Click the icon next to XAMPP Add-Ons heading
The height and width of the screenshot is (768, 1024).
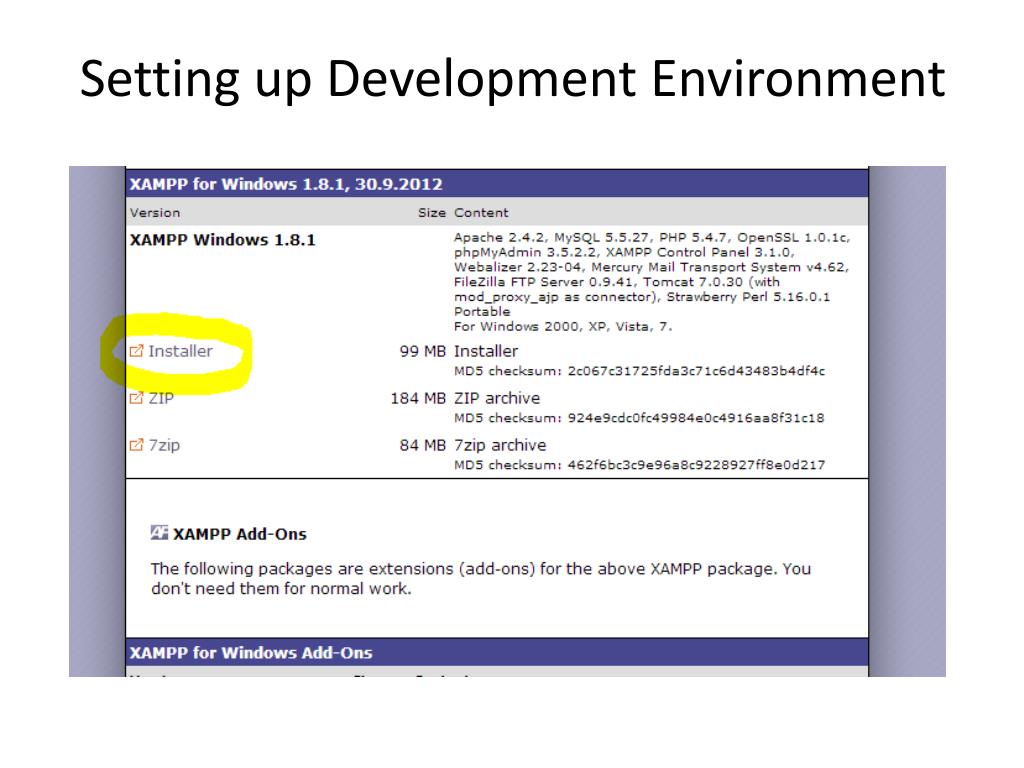click(159, 533)
